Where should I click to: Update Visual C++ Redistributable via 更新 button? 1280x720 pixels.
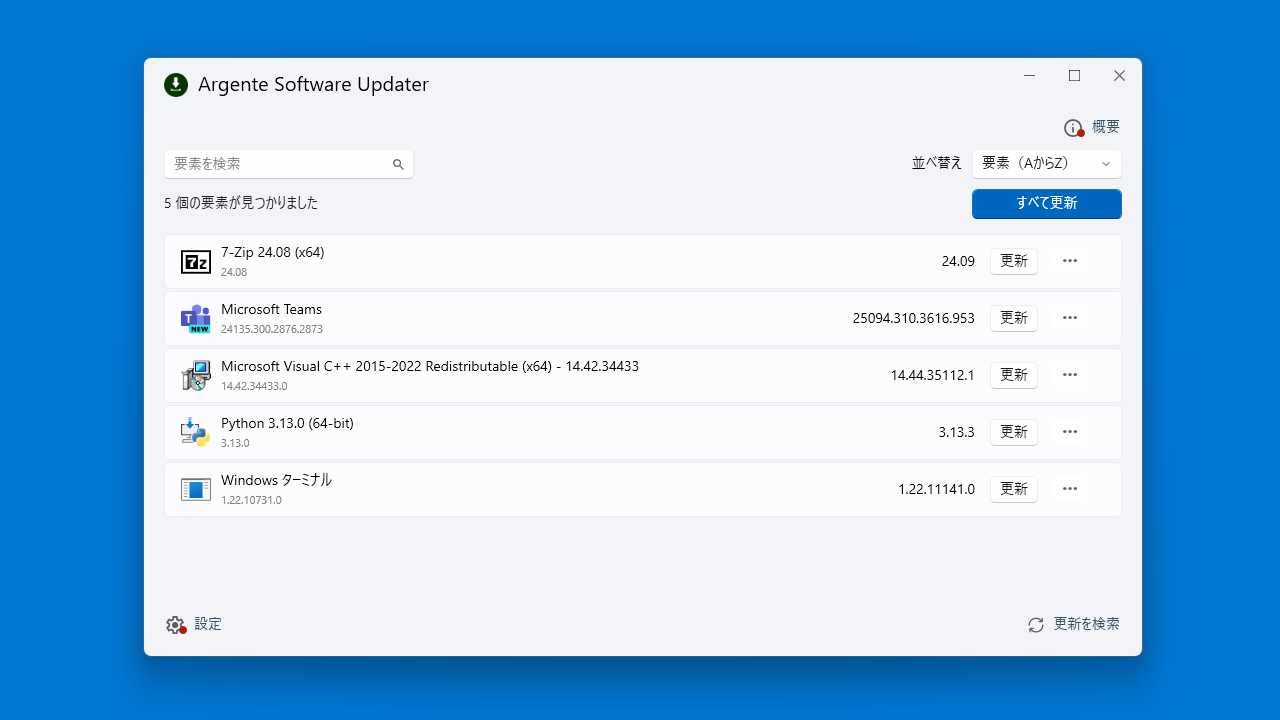[x=1014, y=375]
